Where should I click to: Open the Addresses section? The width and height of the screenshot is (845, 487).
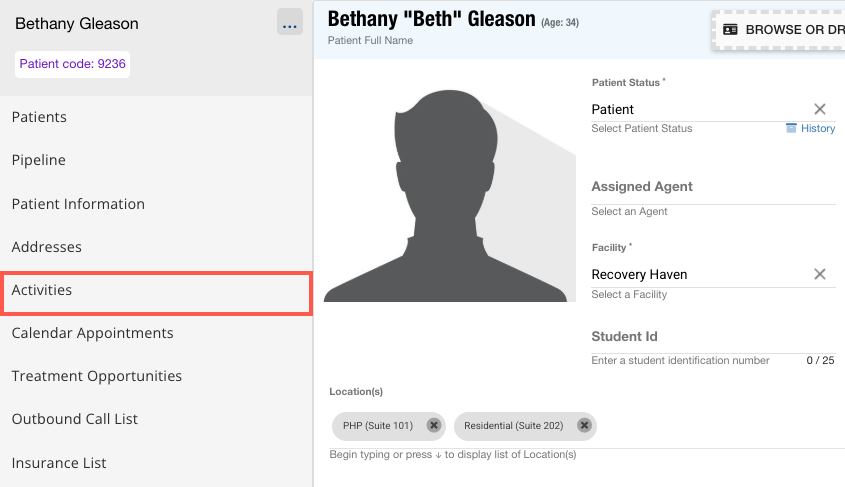[x=47, y=247]
